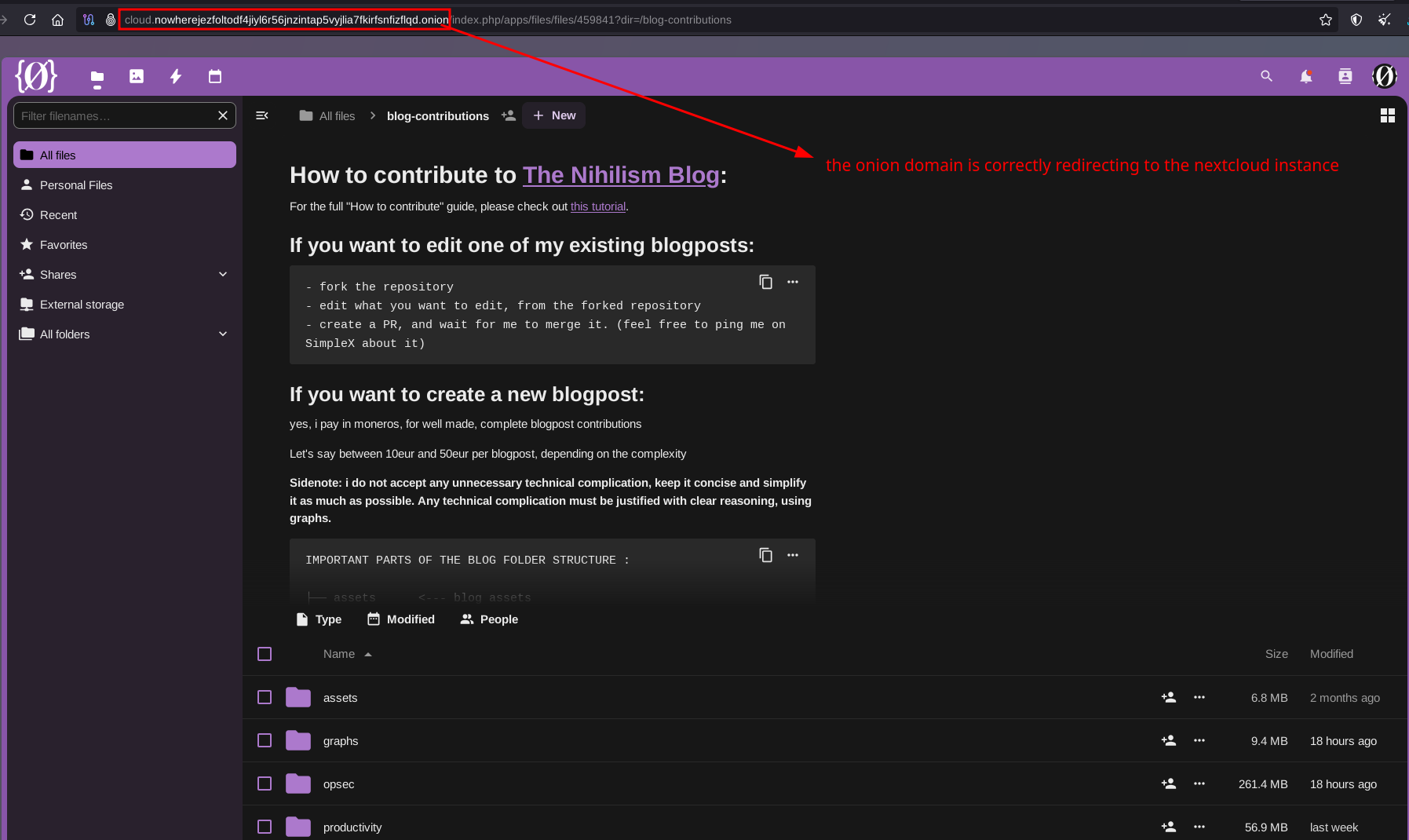The image size is (1409, 840).
Task: Open the Nextcloud logo home link
Action: coord(36,76)
